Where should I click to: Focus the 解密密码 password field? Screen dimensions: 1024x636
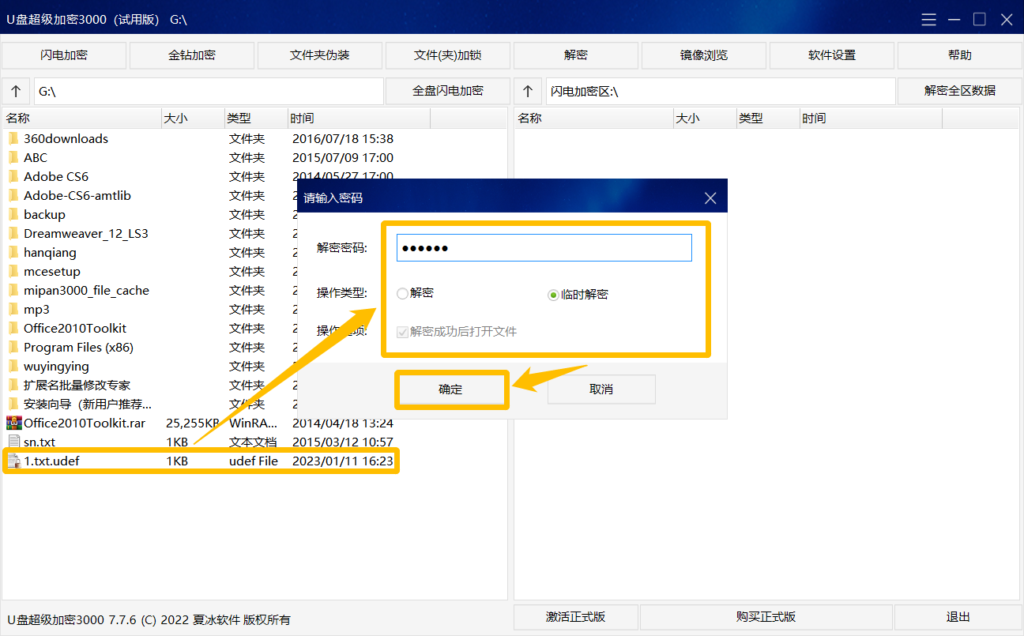544,248
